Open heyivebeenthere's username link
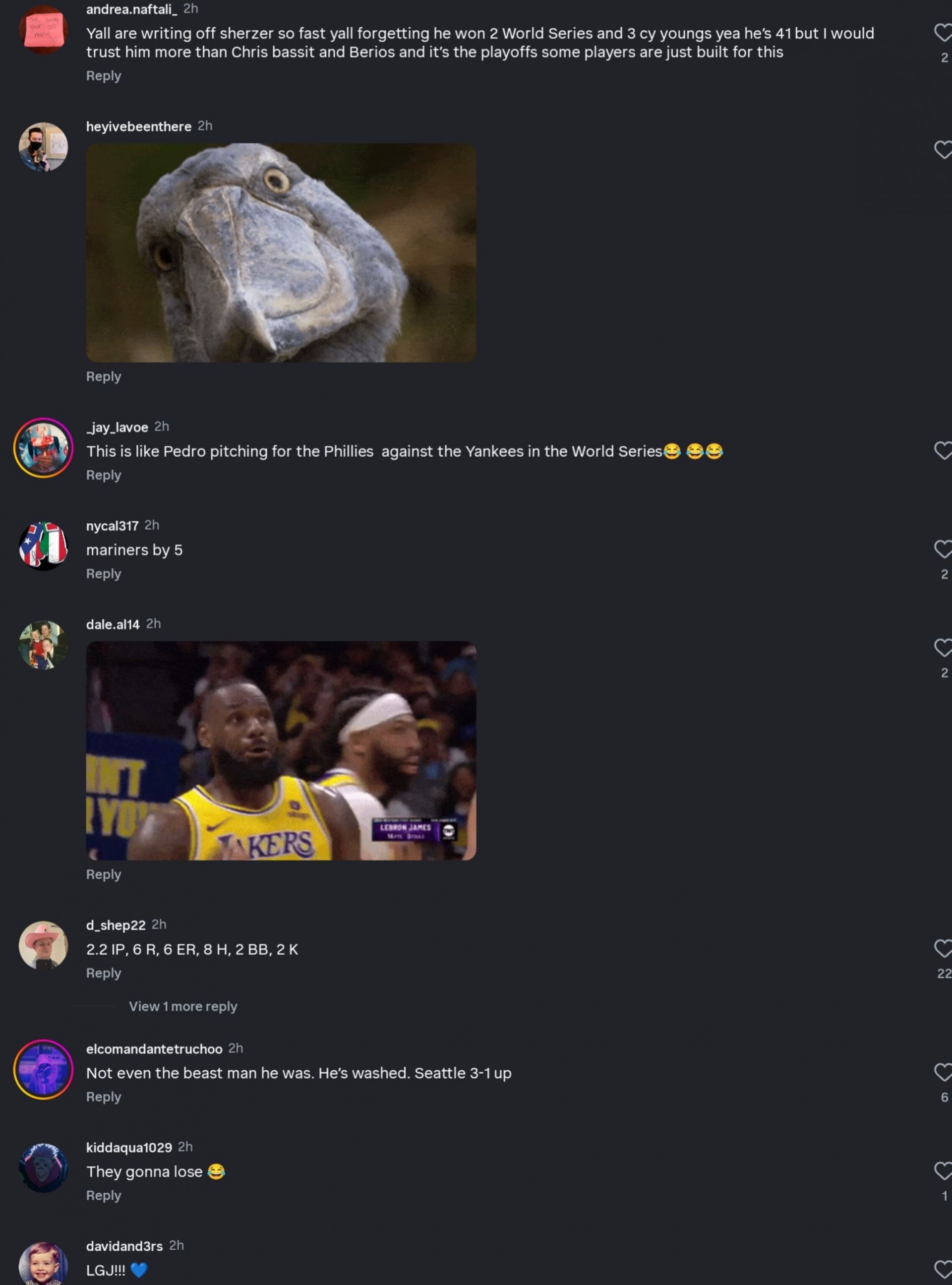Image resolution: width=952 pixels, height=1285 pixels. pos(139,126)
